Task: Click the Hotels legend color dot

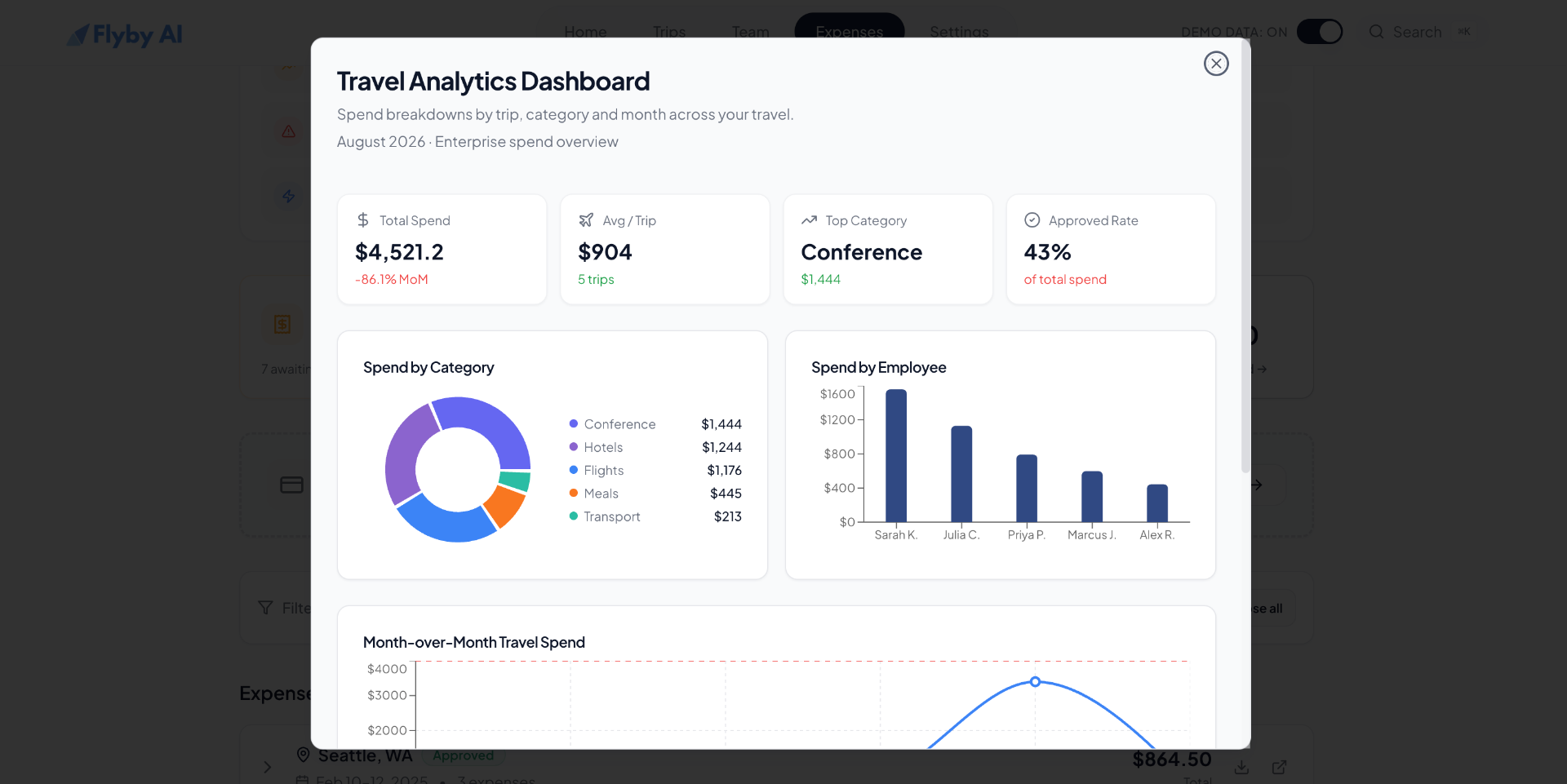Action: click(x=574, y=447)
